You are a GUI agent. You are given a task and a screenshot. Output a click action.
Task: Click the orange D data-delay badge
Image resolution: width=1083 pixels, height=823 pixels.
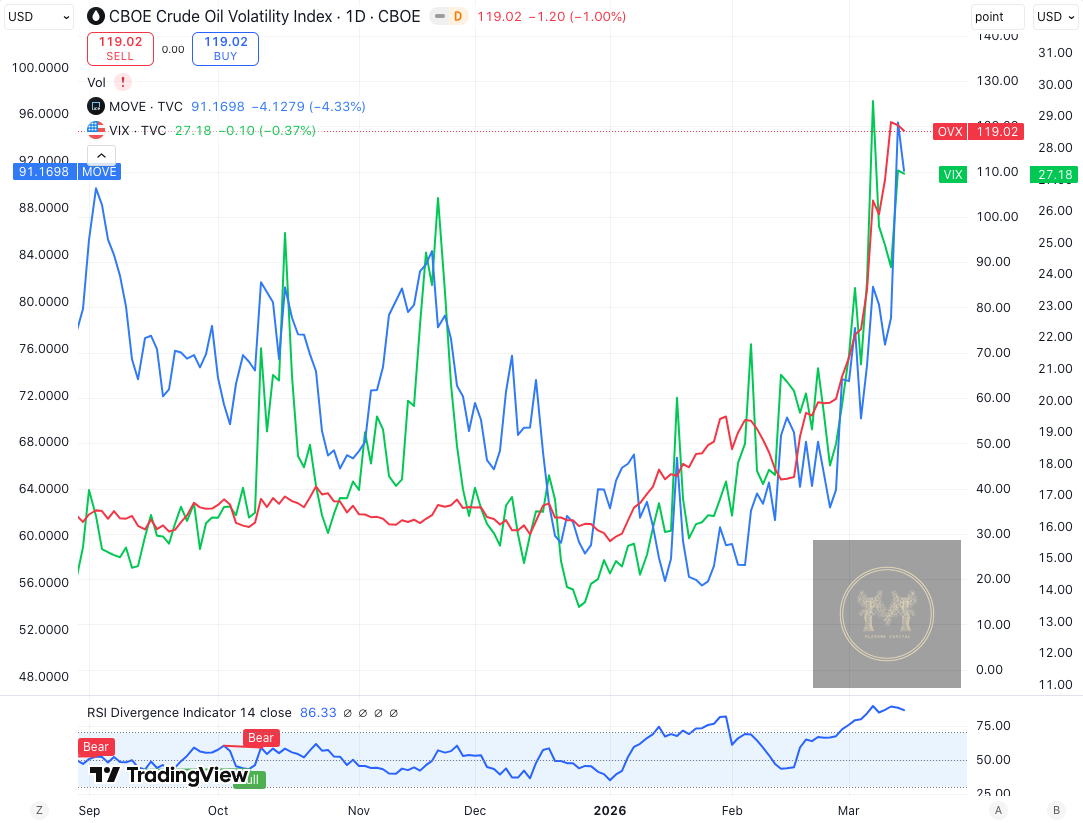[x=457, y=16]
